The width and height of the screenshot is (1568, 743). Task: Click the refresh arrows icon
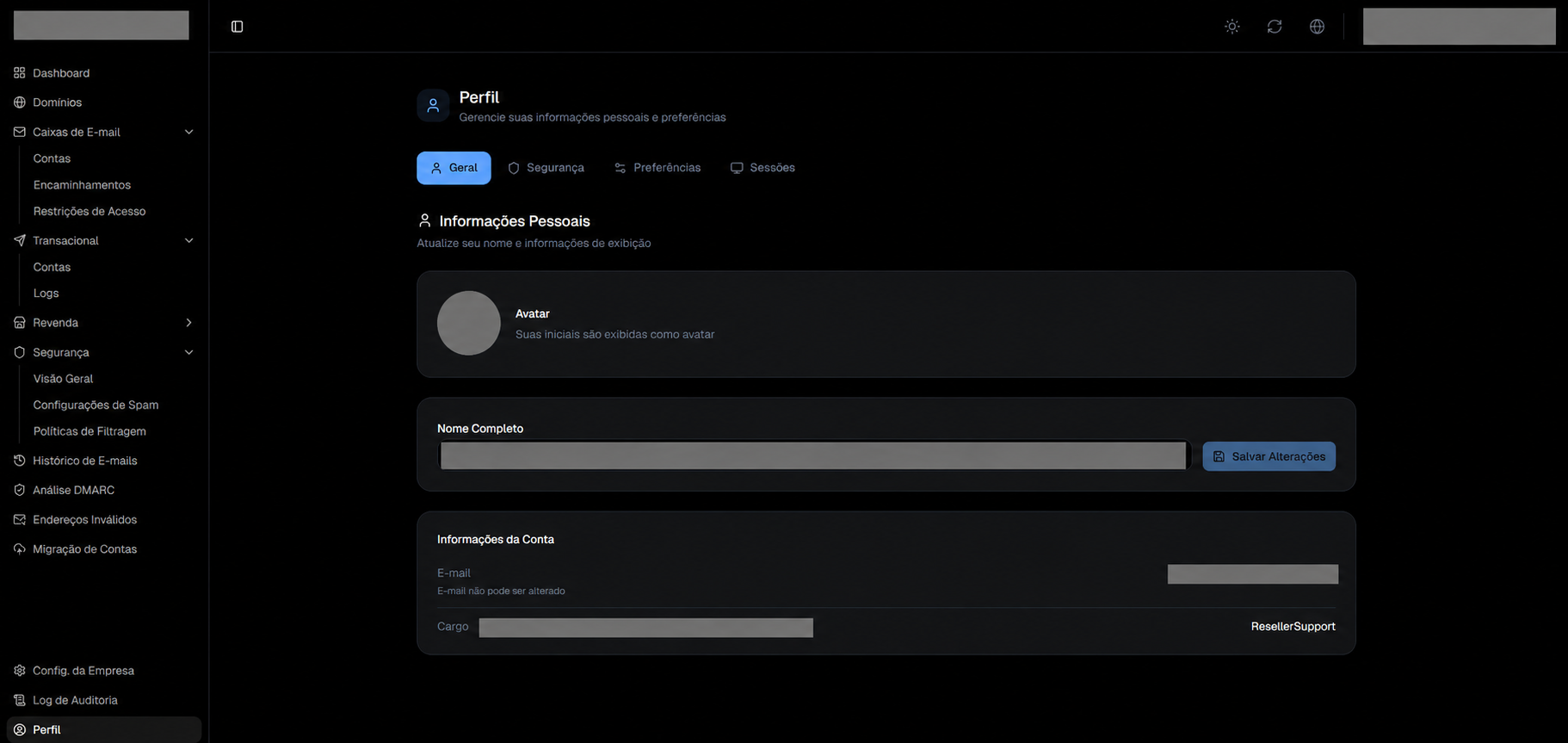pos(1275,27)
